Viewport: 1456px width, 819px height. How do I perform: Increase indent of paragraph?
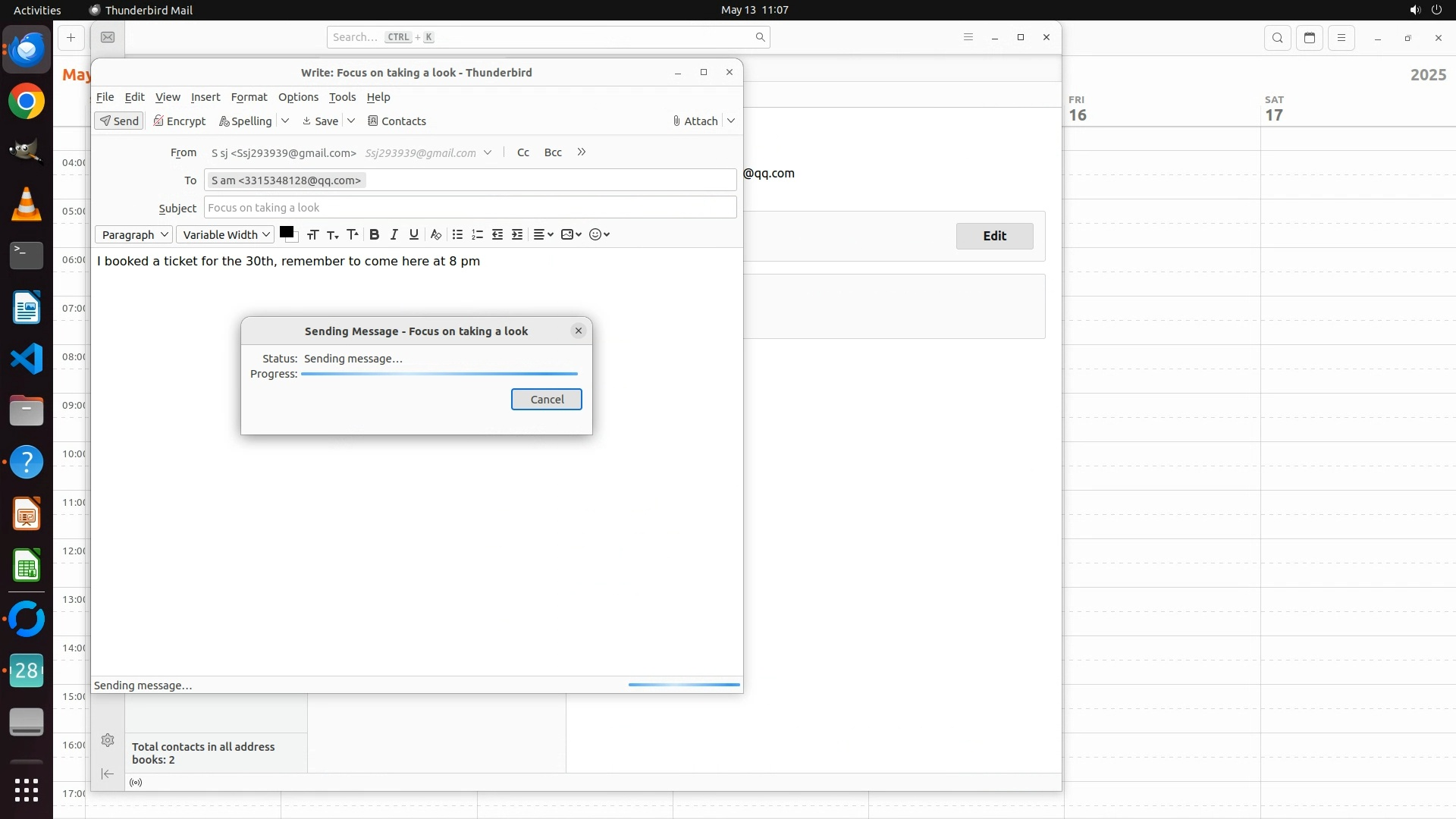[517, 235]
